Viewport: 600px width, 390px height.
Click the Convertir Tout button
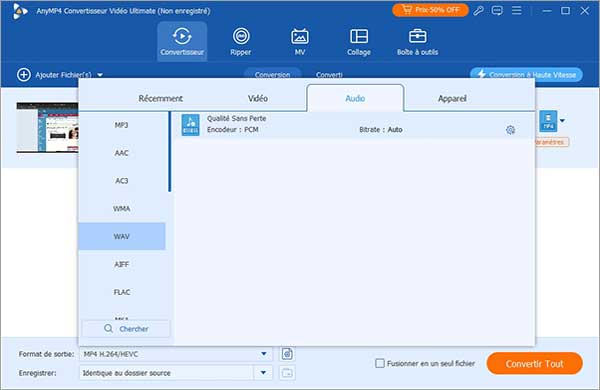tap(535, 364)
